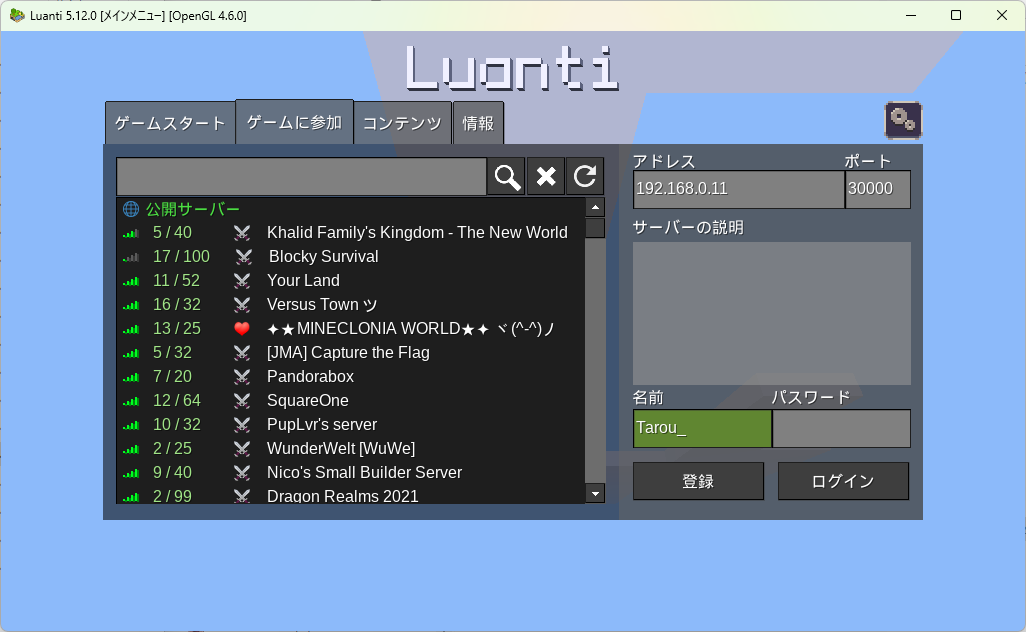The width and height of the screenshot is (1026, 632).
Task: Click the swords icon beside [JMA] Capture the Flag
Action: click(242, 353)
